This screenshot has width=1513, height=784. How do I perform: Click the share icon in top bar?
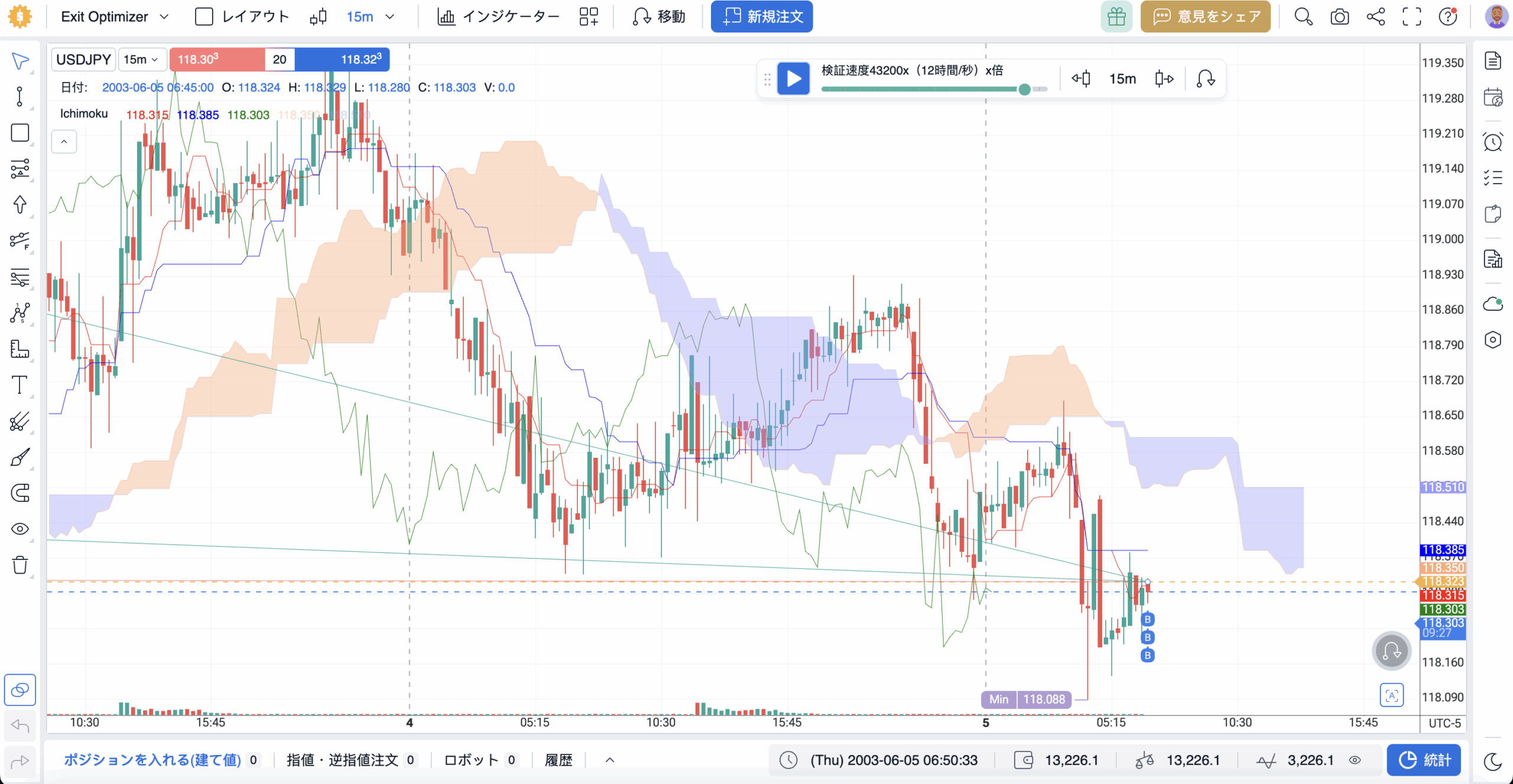click(1376, 17)
